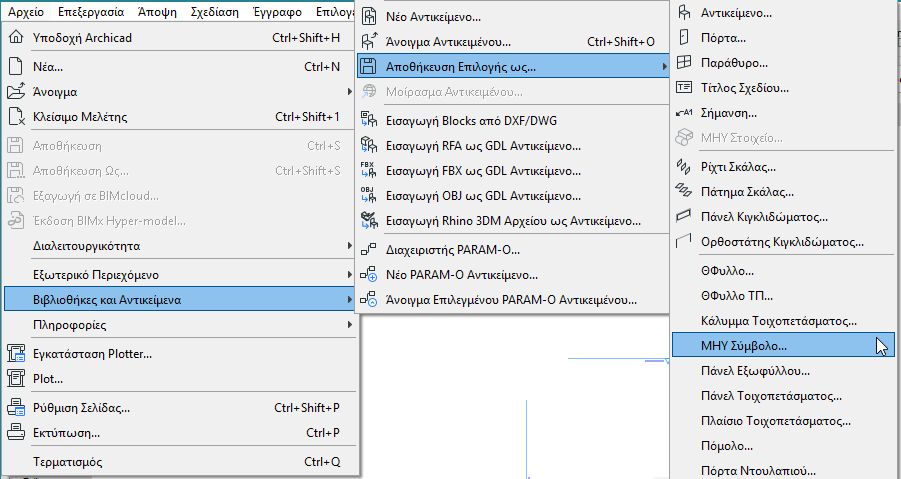This screenshot has width=901, height=479.
Task: Expand the Άνοιγμα submenu arrow
Action: (349, 91)
